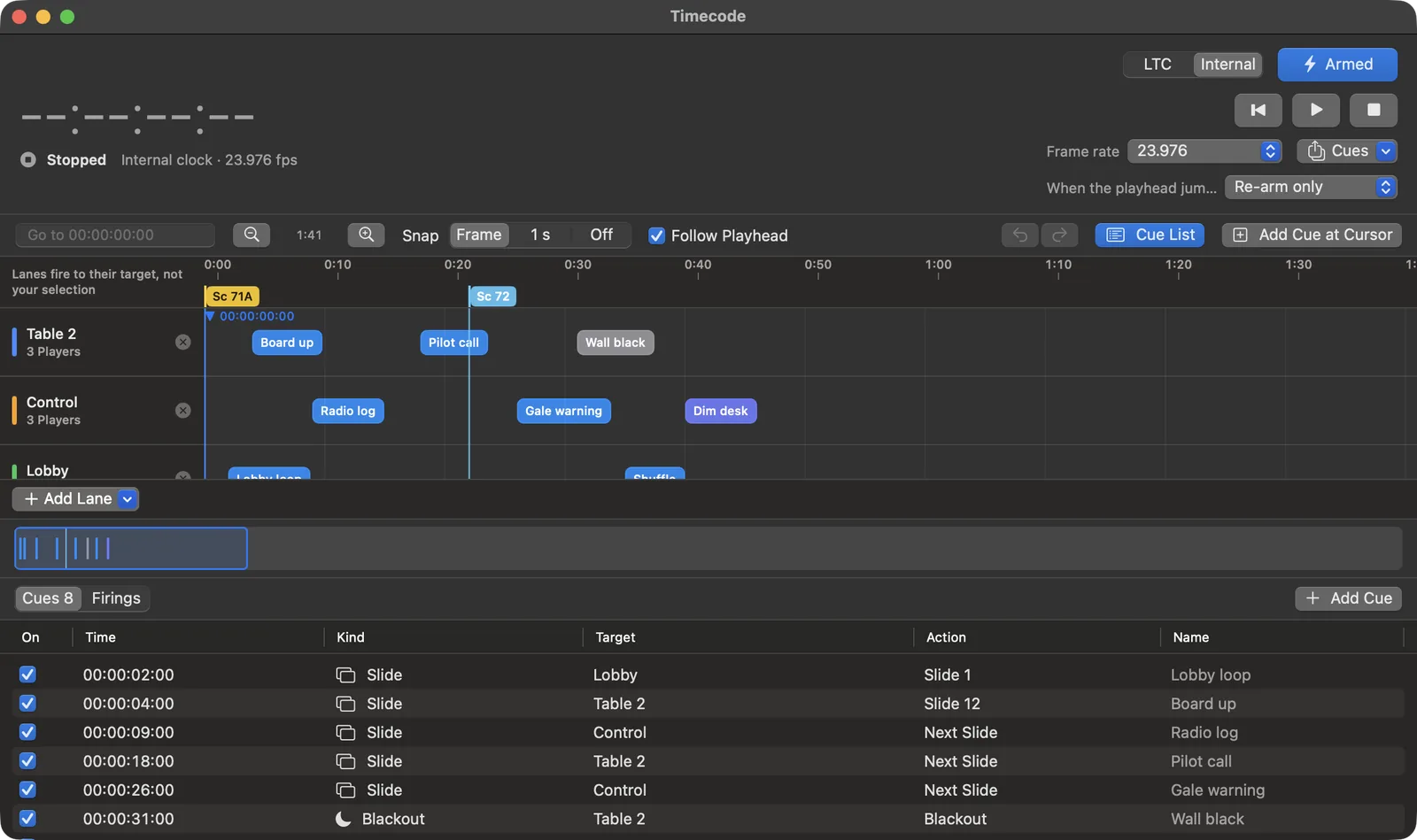Click the Blackout moon icon in Wall black row
Screen dimensions: 1417x840
[x=344, y=820]
